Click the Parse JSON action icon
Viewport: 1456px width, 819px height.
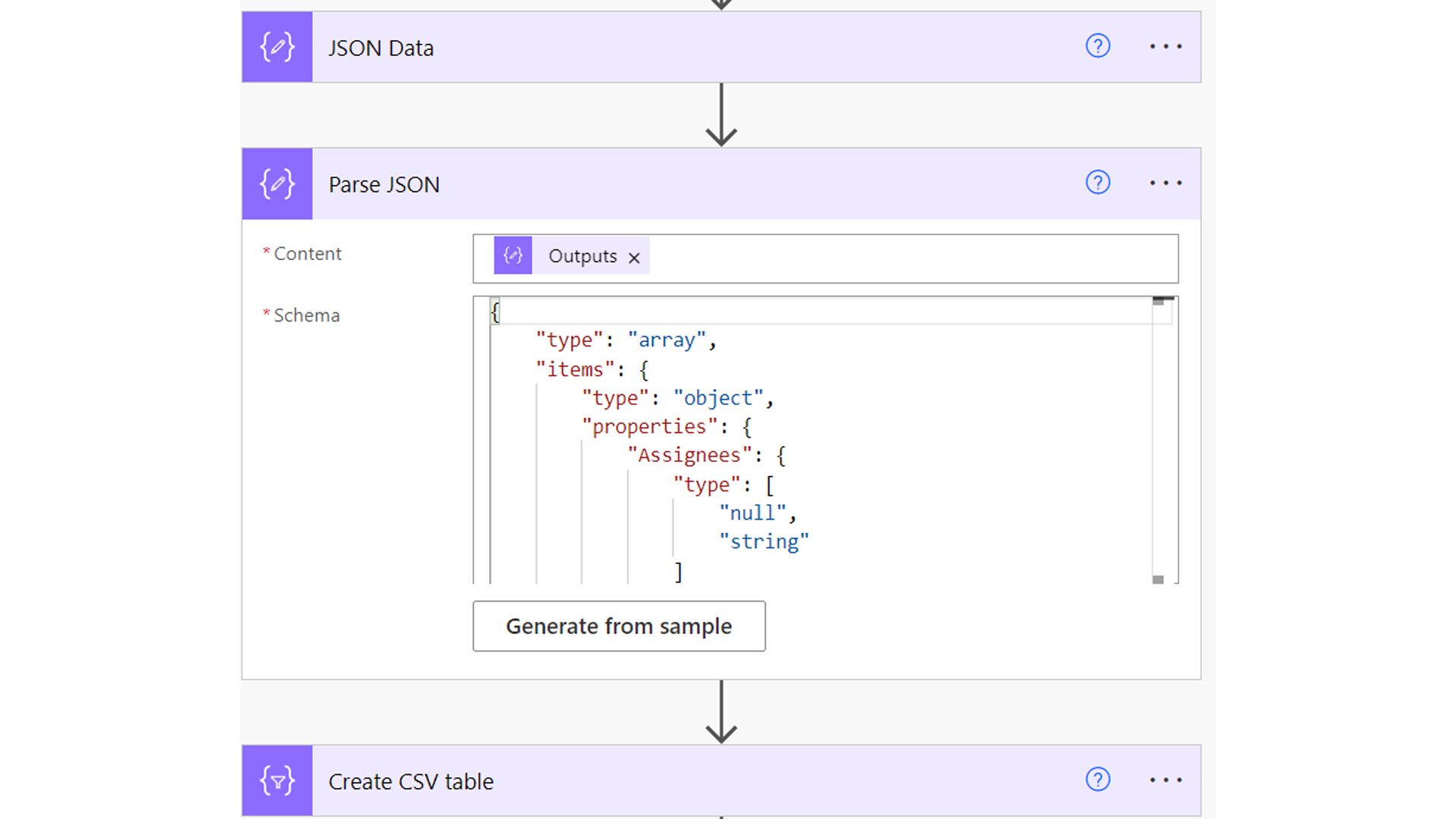tap(277, 184)
